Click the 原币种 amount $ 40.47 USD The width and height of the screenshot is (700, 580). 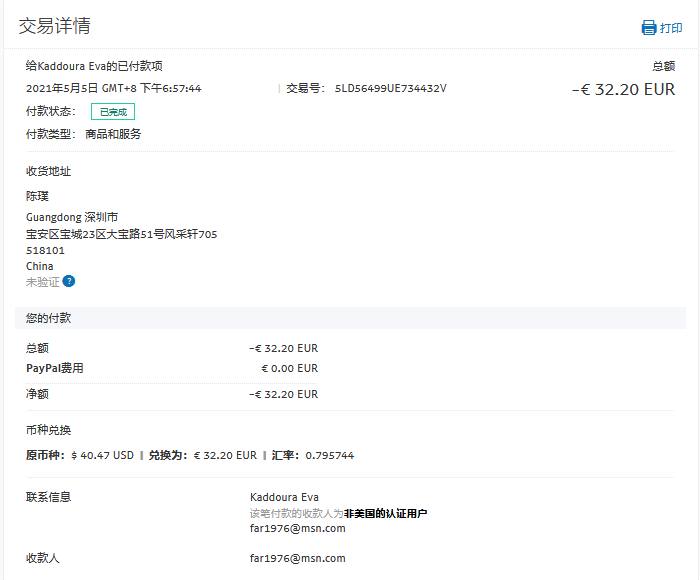click(x=102, y=455)
